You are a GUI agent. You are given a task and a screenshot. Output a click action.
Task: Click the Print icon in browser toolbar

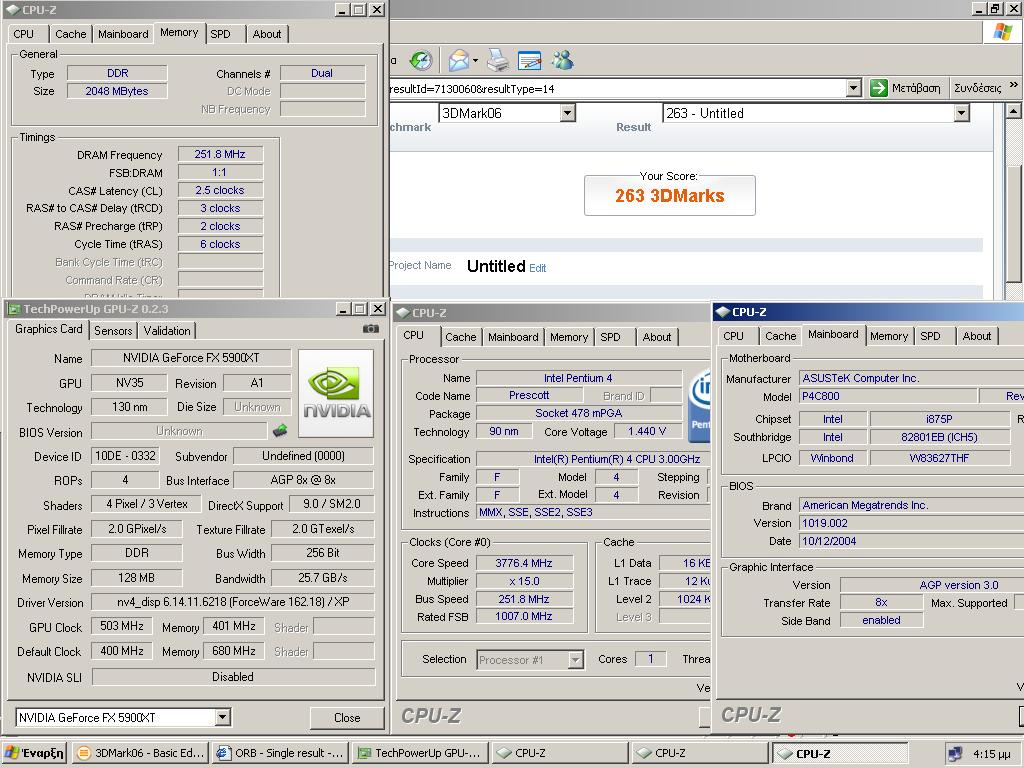pyautogui.click(x=498, y=61)
